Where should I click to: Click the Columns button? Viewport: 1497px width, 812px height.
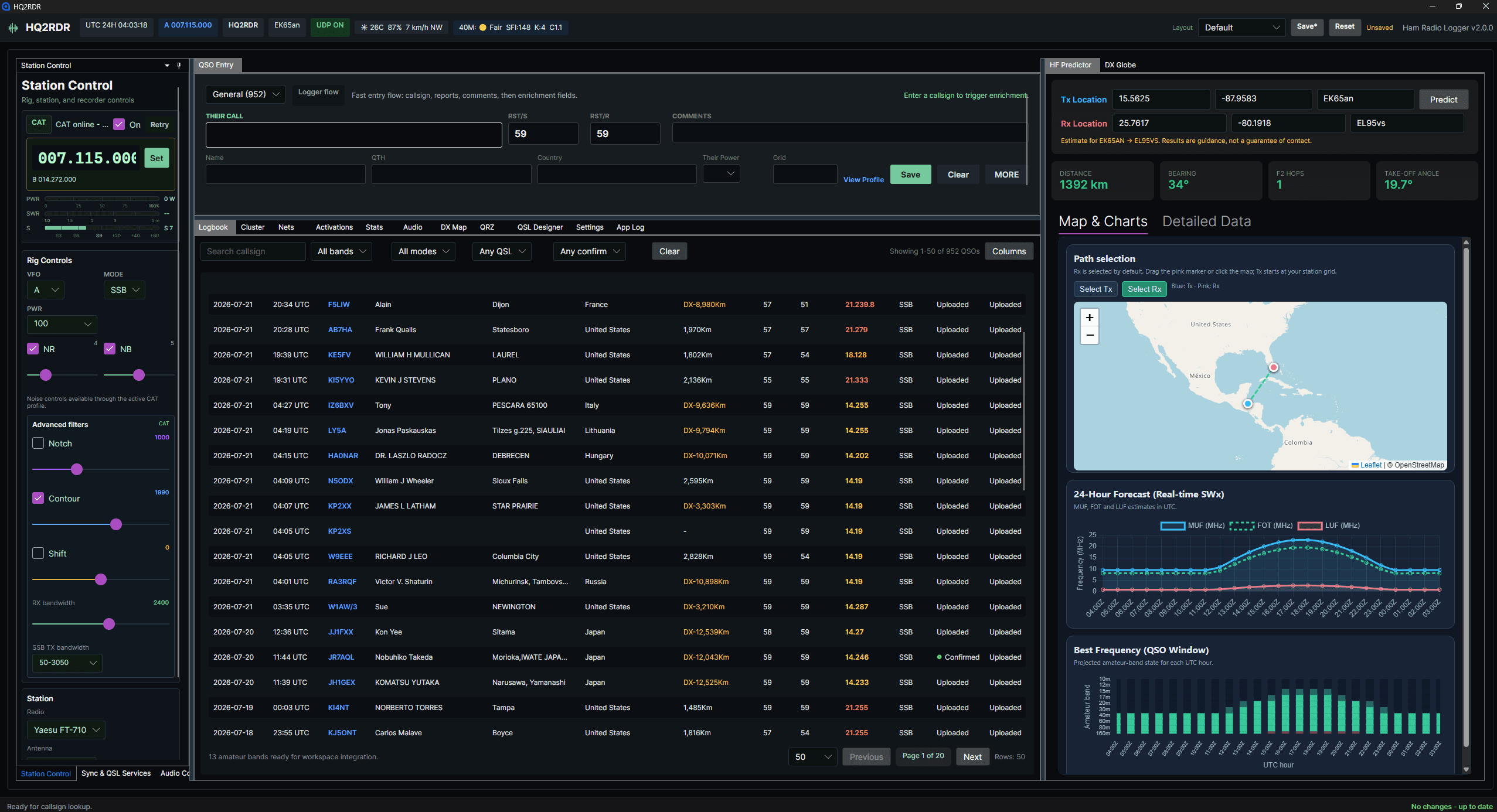tap(1009, 251)
